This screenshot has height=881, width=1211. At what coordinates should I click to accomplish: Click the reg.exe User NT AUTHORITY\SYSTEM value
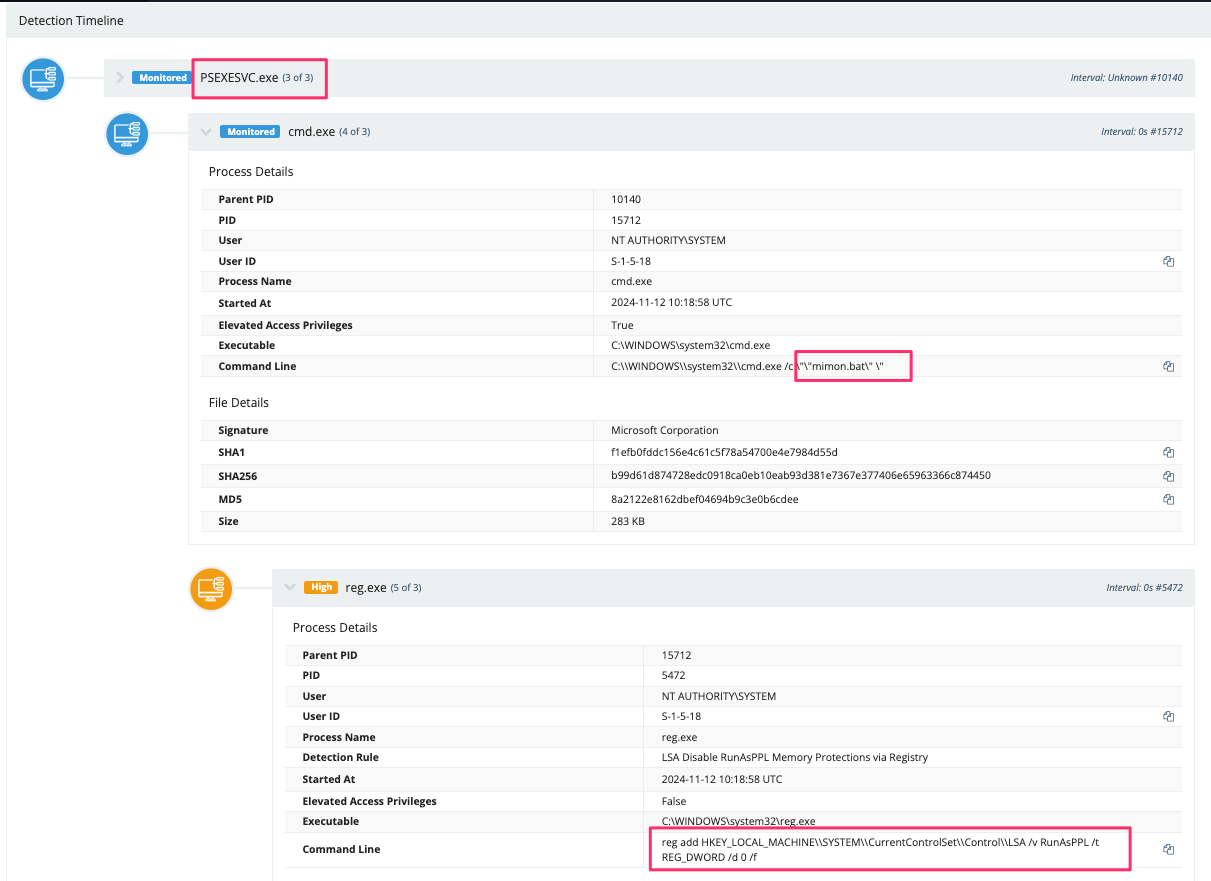(719, 696)
